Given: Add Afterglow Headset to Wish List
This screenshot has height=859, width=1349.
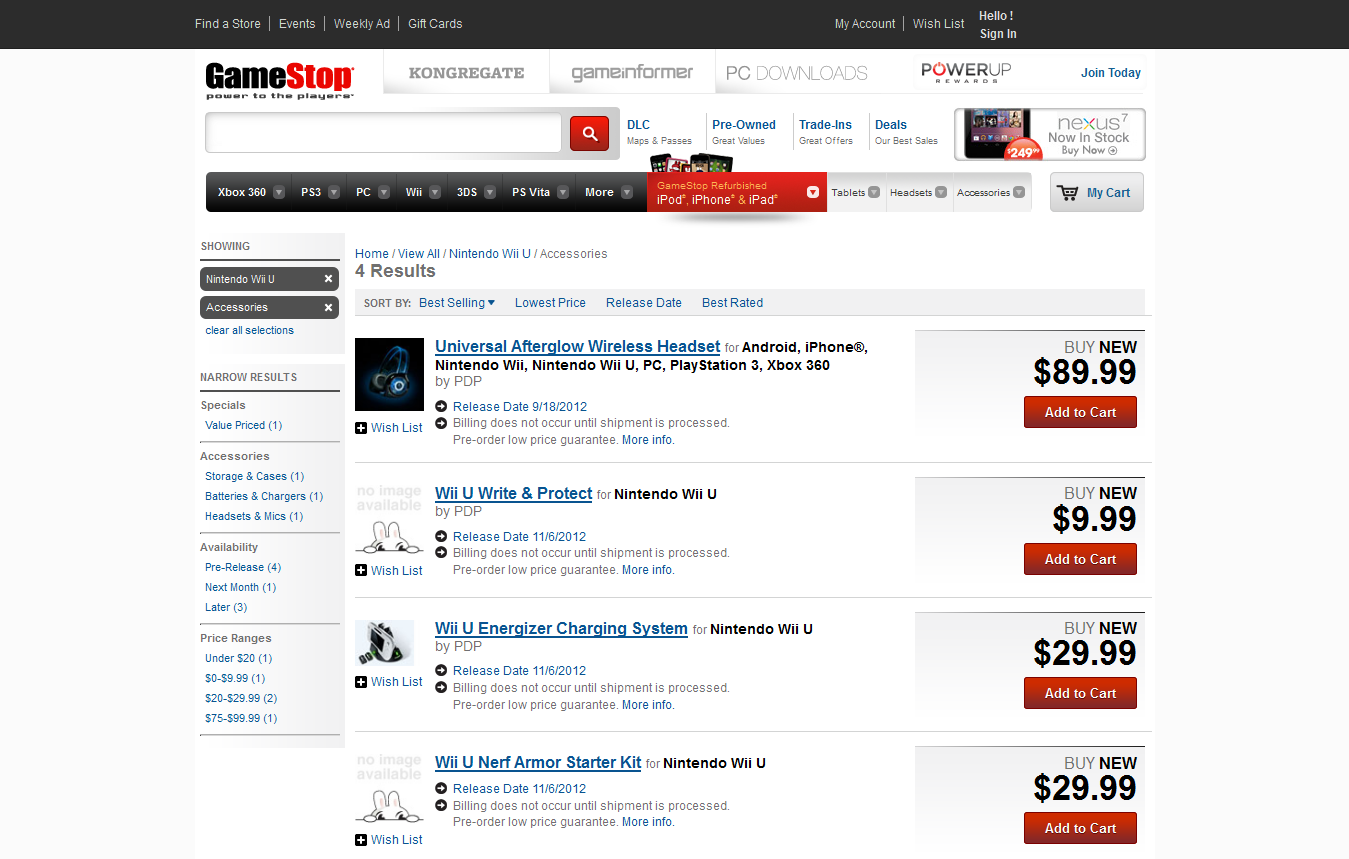Looking at the screenshot, I should tap(389, 428).
